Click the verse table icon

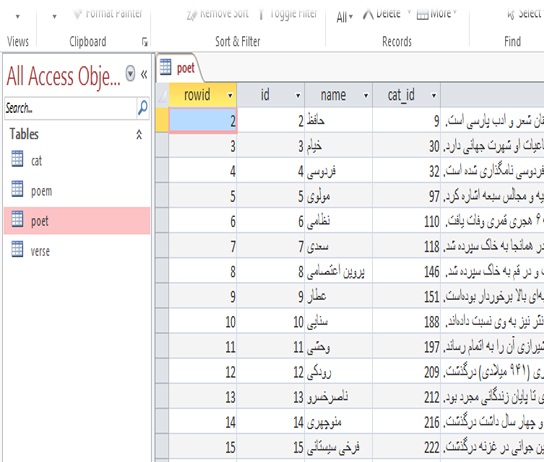pyautogui.click(x=17, y=249)
